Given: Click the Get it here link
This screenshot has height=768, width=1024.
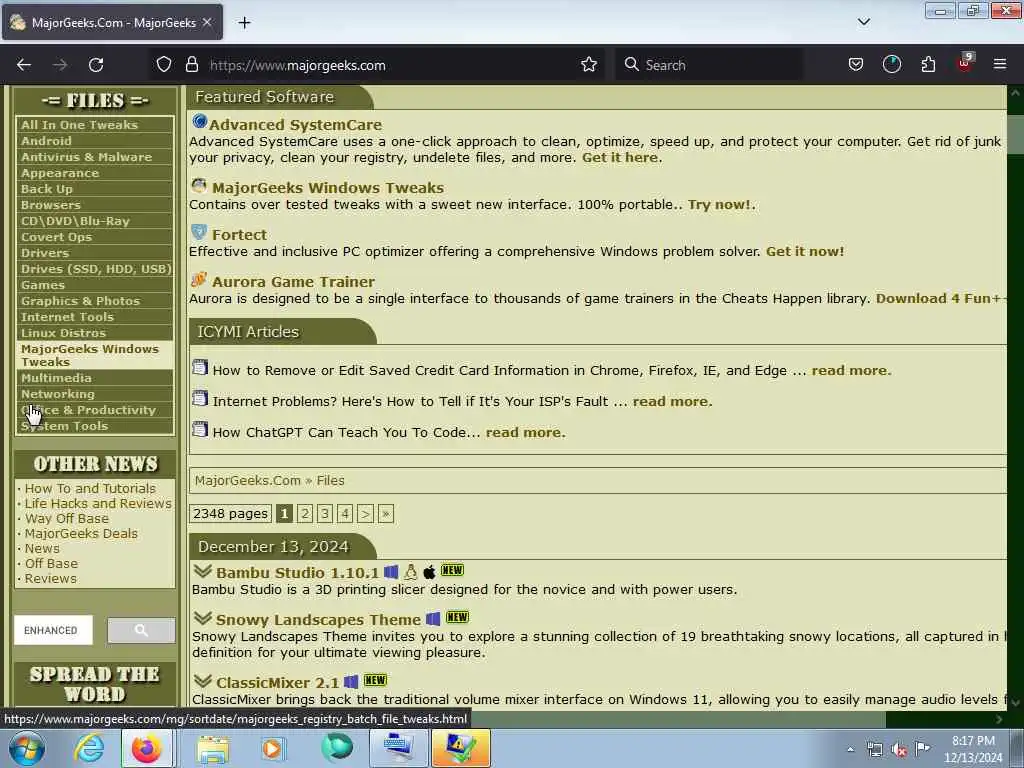Looking at the screenshot, I should pos(620,157).
